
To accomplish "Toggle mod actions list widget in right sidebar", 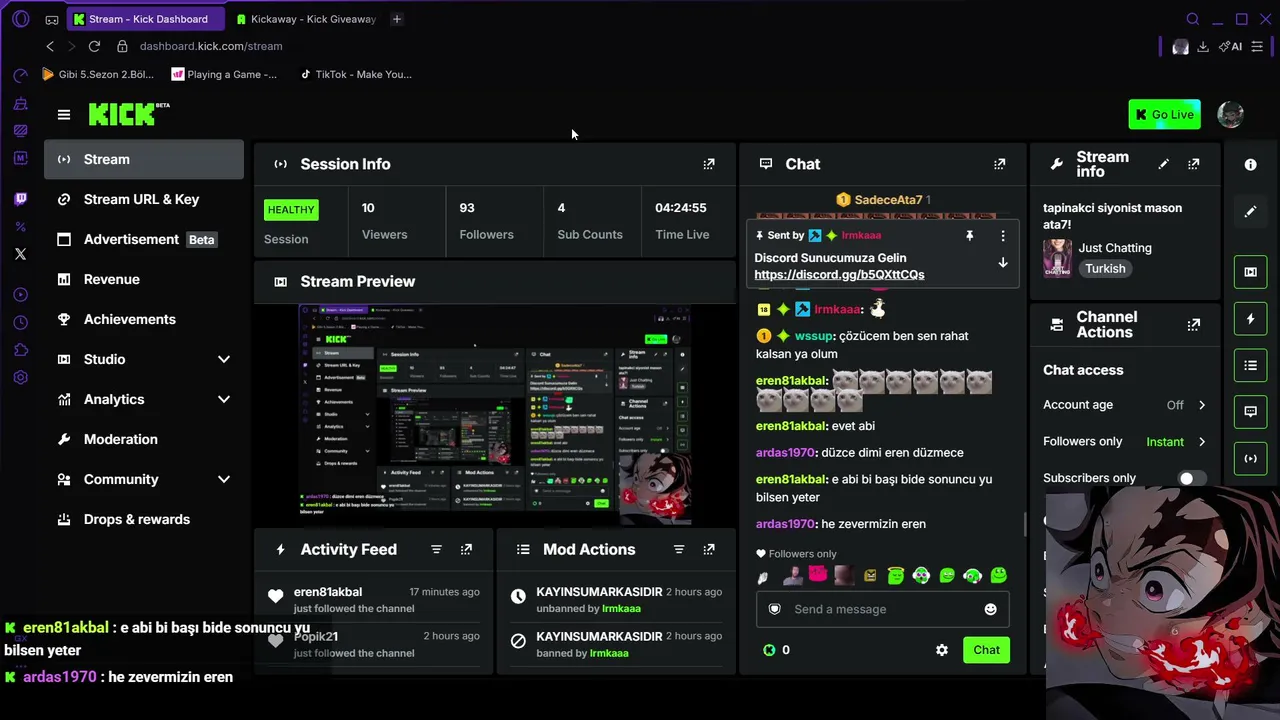I will coord(1250,366).
